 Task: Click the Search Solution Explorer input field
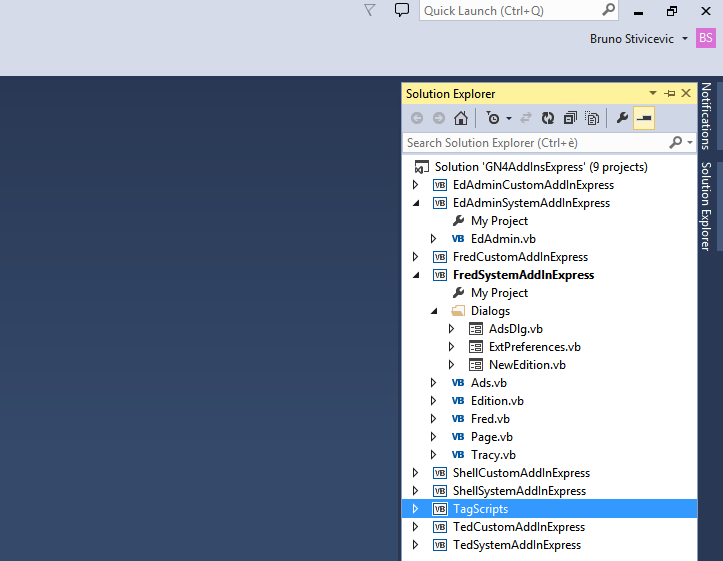(x=535, y=143)
